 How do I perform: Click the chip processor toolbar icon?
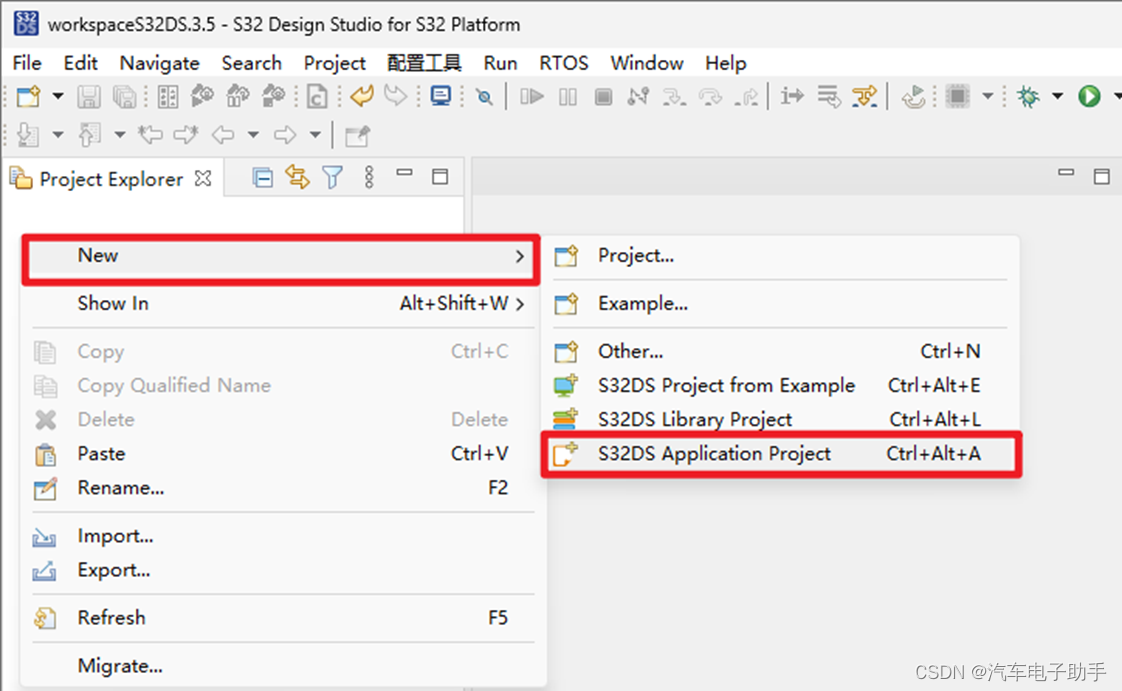pos(957,96)
